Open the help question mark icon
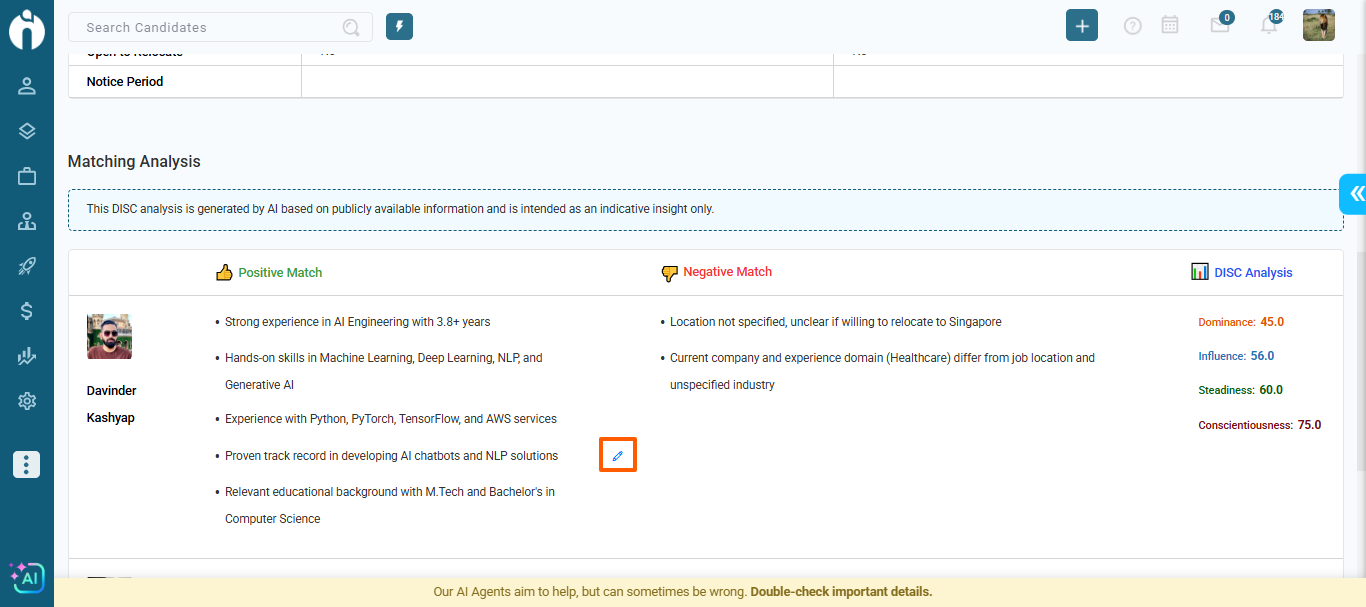 pos(1132,26)
